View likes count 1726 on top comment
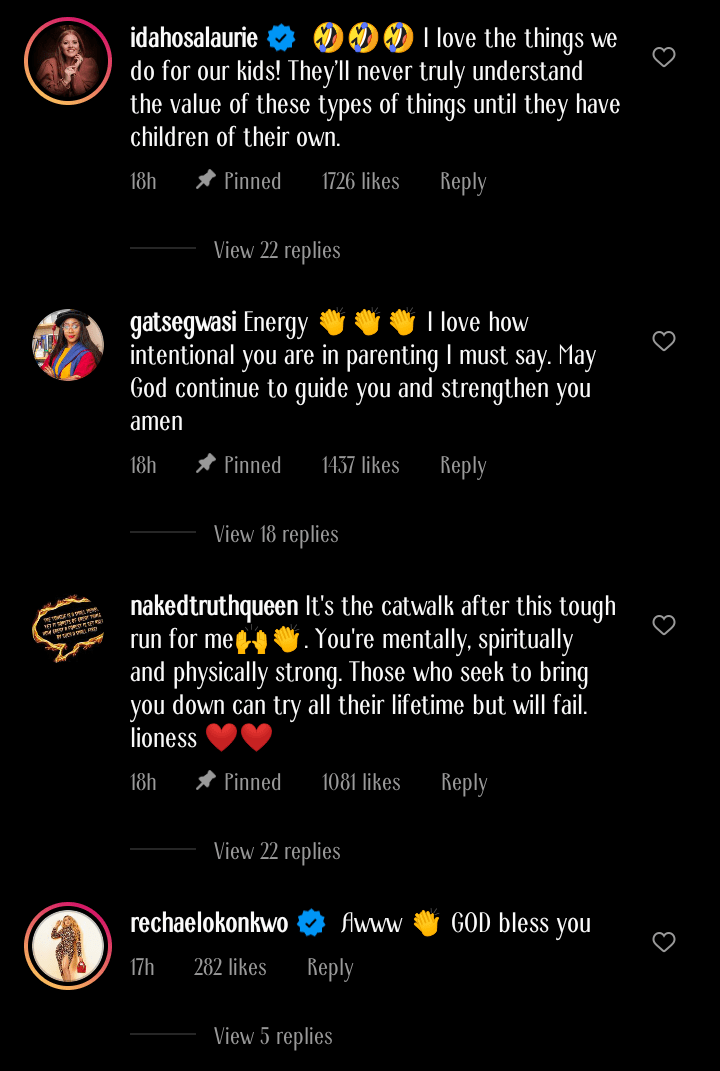 coord(360,180)
